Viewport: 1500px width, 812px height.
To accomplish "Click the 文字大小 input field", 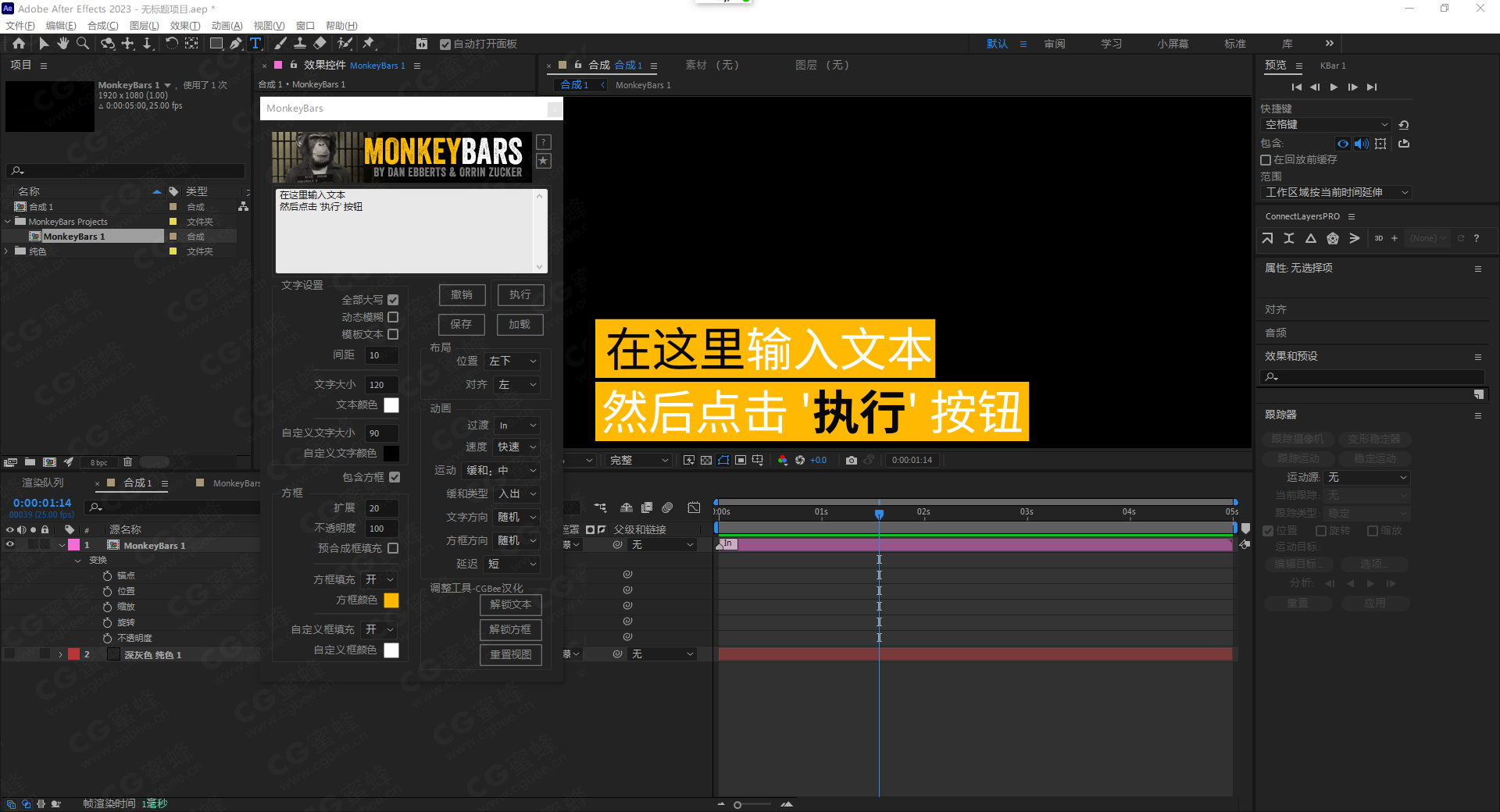I will click(382, 385).
